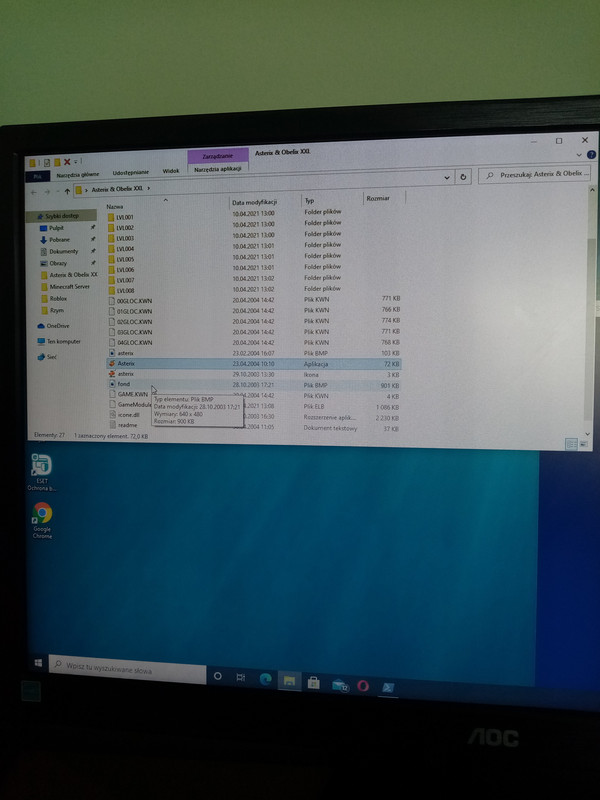Open the Narzędzia główne ribbon tab
This screenshot has width=600, height=800.
(78, 174)
